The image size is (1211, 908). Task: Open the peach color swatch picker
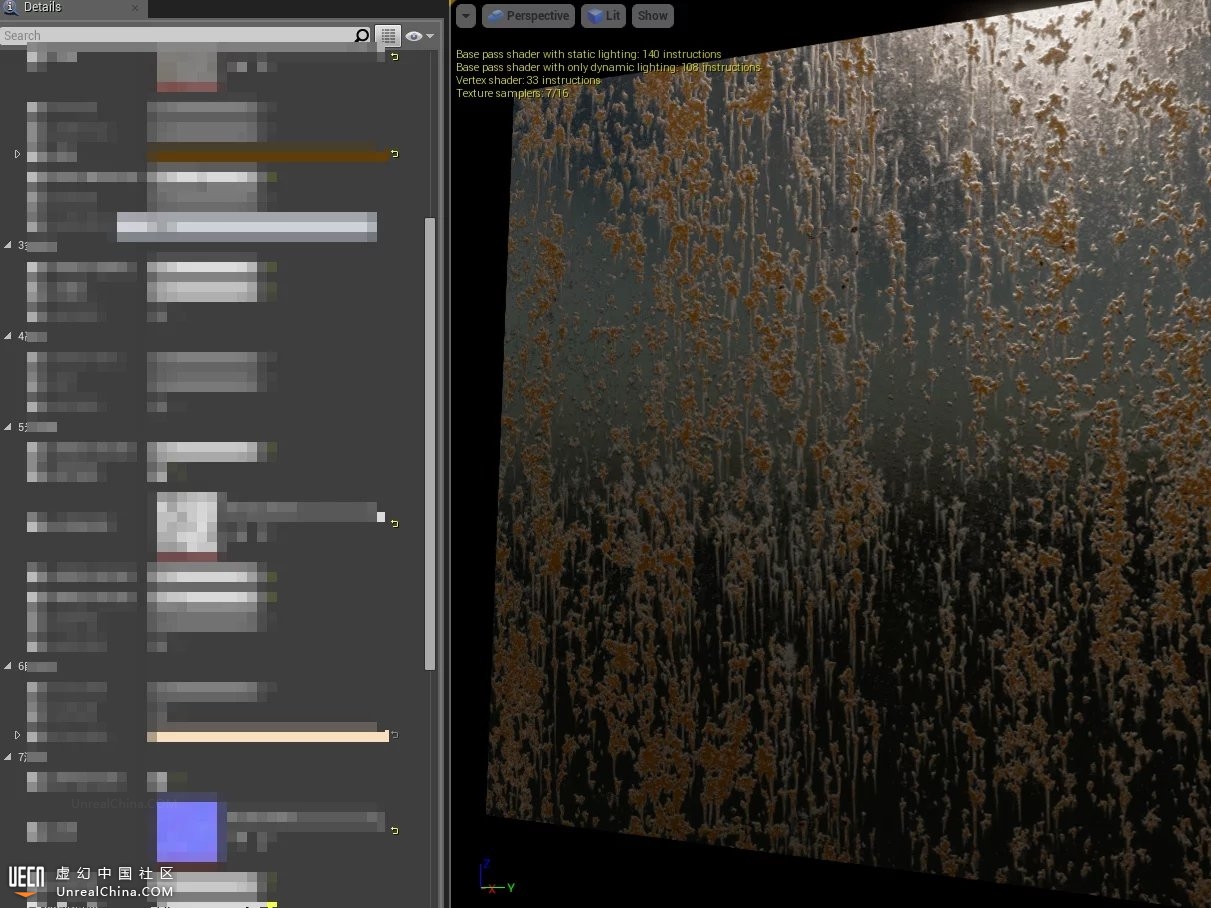coord(266,737)
